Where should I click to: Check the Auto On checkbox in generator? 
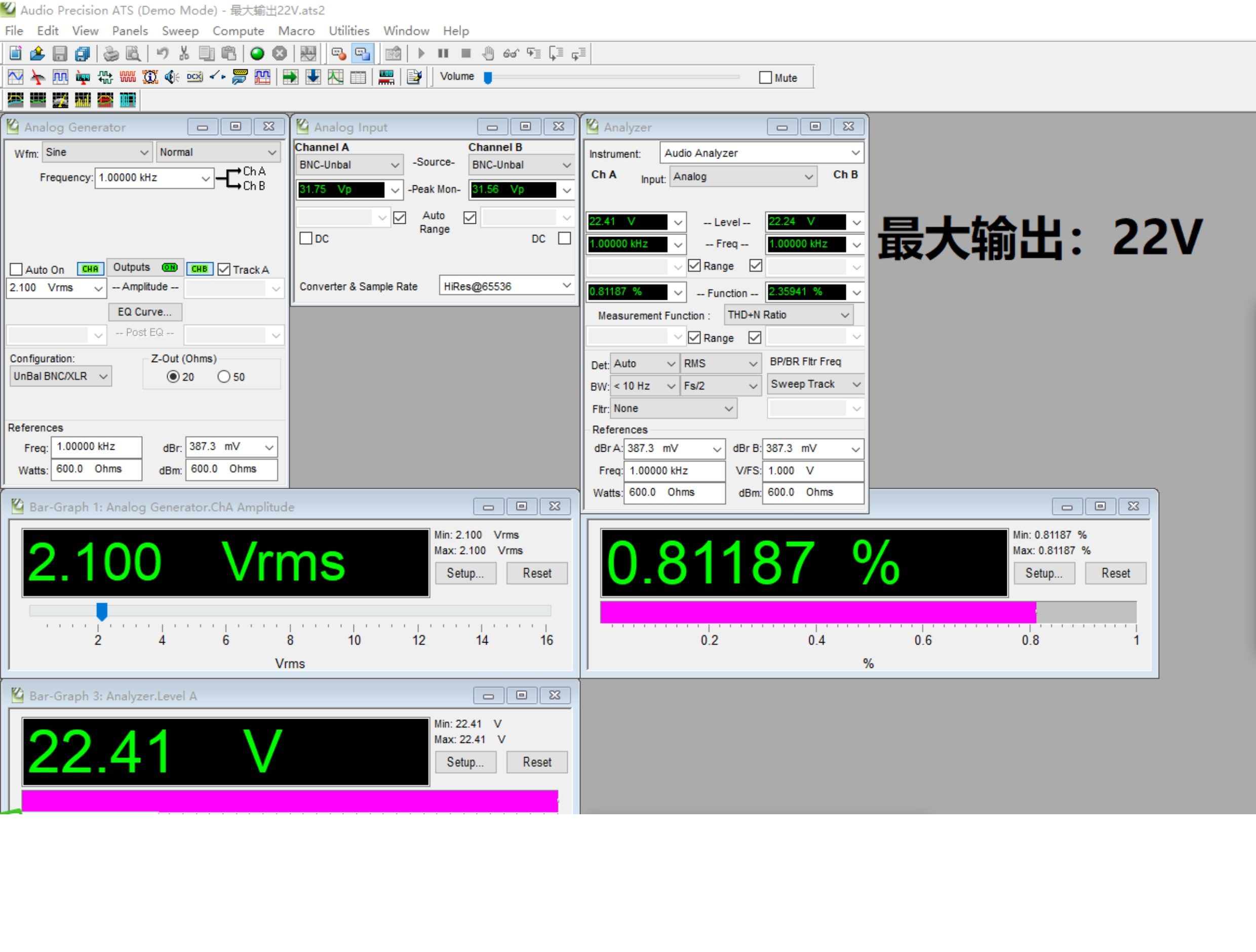click(x=17, y=269)
